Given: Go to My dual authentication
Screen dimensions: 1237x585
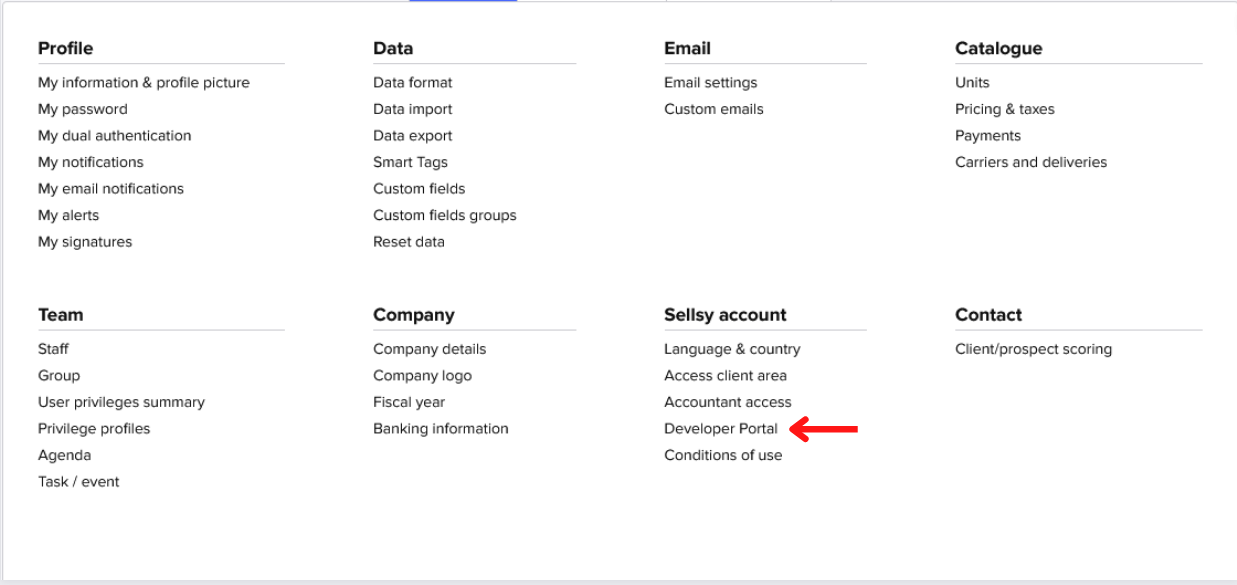Looking at the screenshot, I should [x=114, y=136].
